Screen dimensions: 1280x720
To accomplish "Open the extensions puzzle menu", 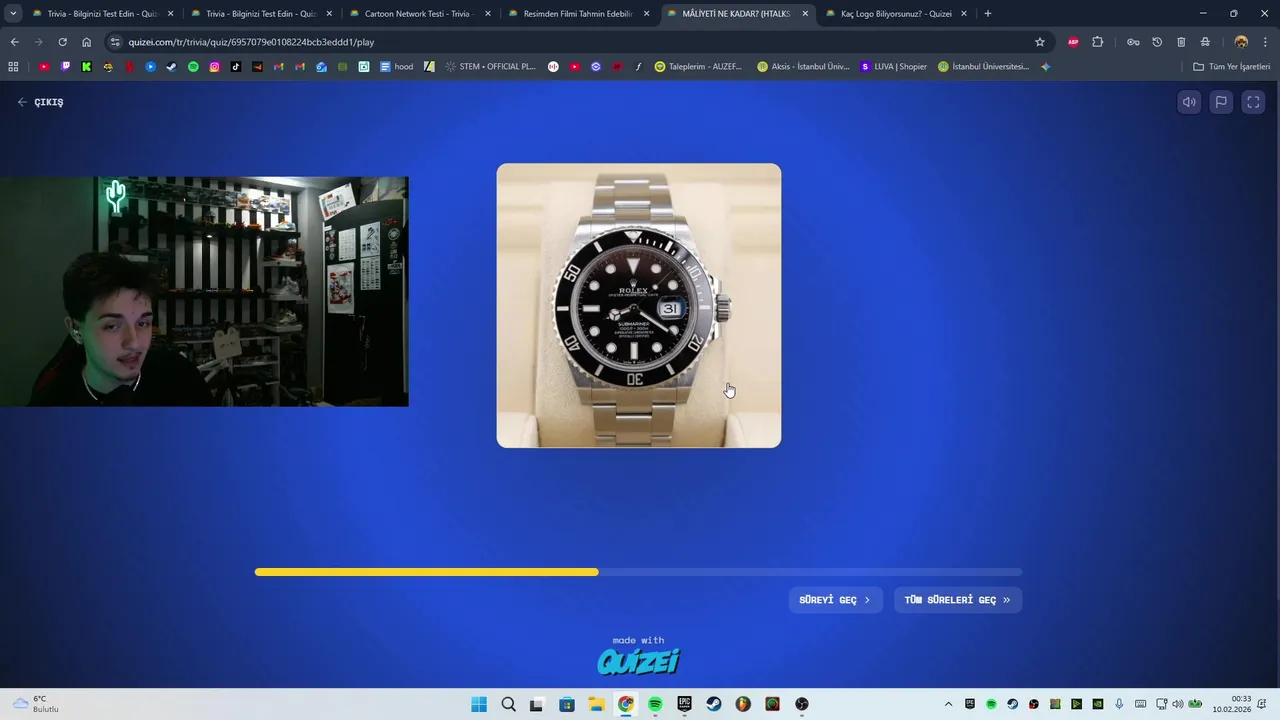I will (1097, 42).
